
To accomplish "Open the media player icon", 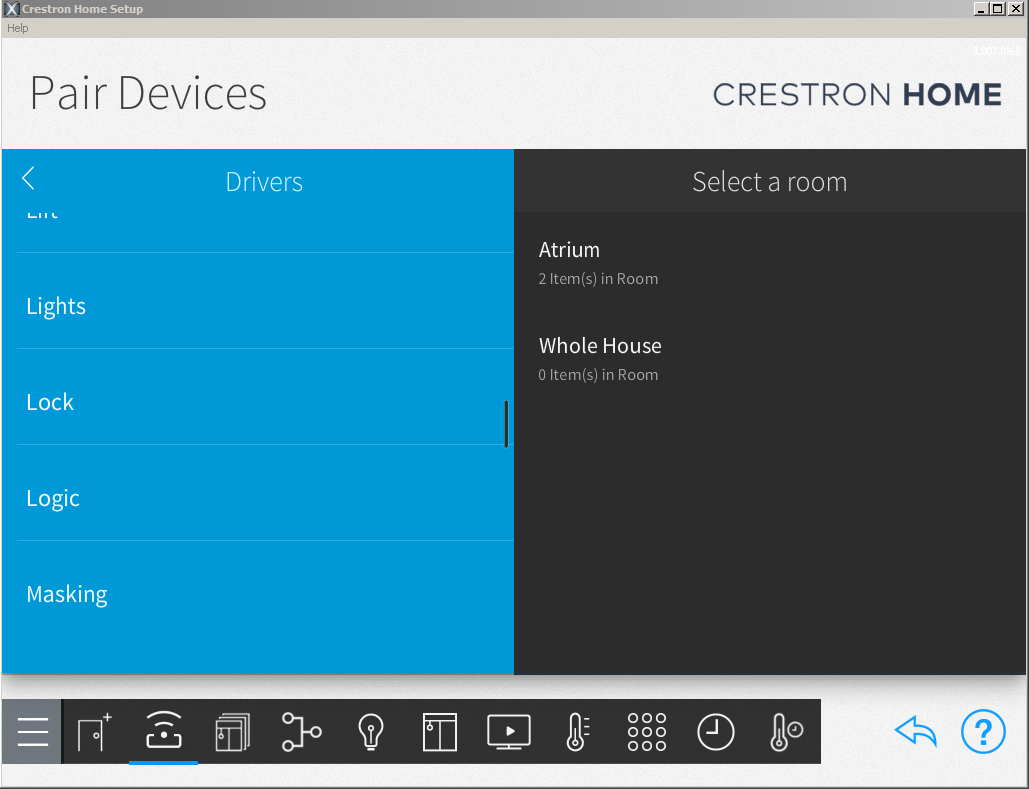I will 508,731.
